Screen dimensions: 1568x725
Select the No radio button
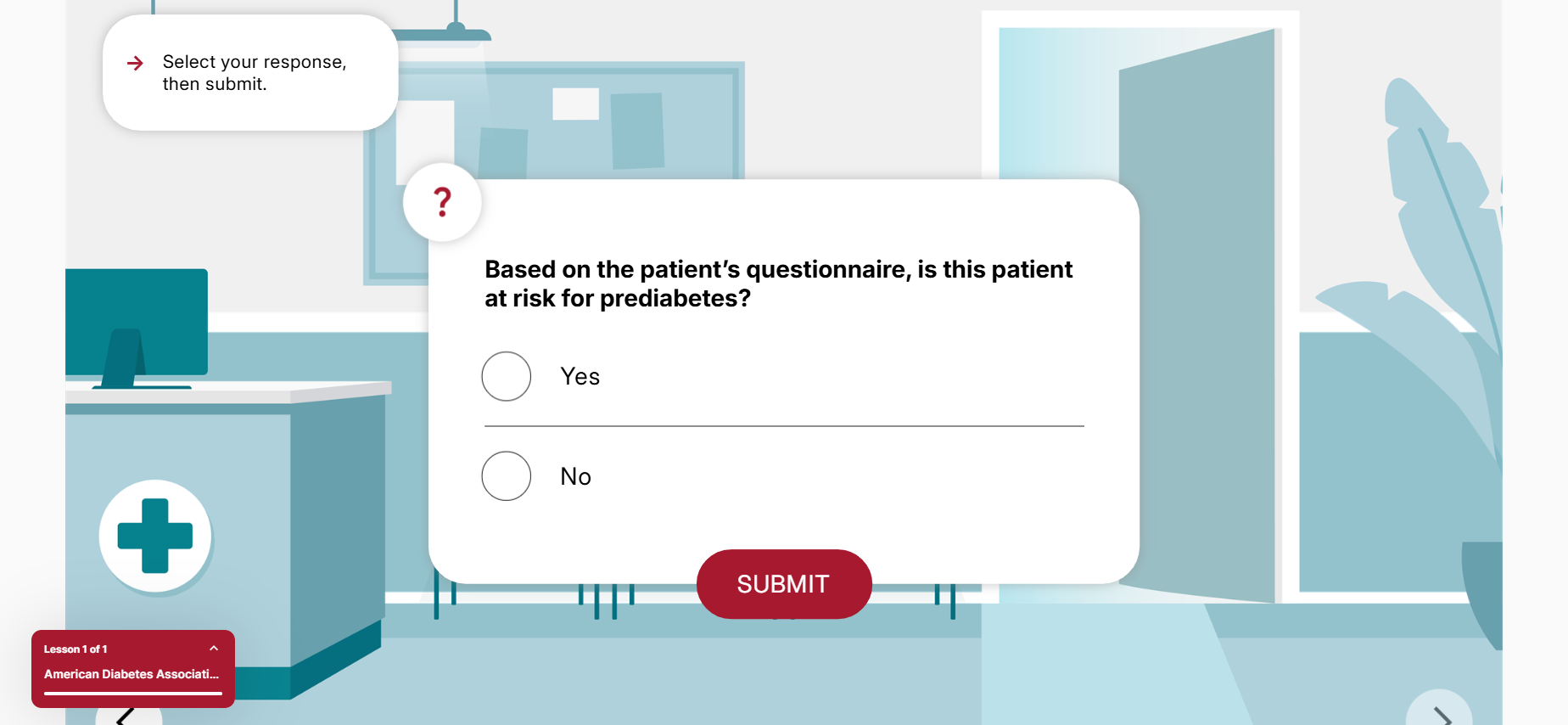[x=507, y=475]
